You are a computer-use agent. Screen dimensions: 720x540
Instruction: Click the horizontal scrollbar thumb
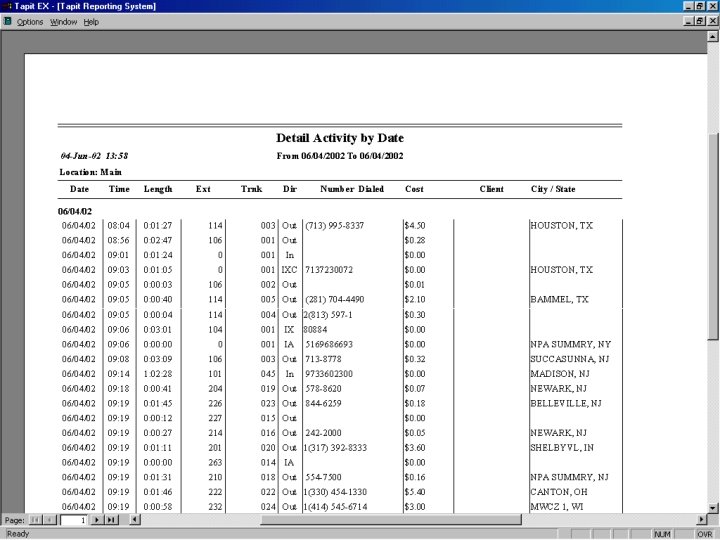click(391, 520)
